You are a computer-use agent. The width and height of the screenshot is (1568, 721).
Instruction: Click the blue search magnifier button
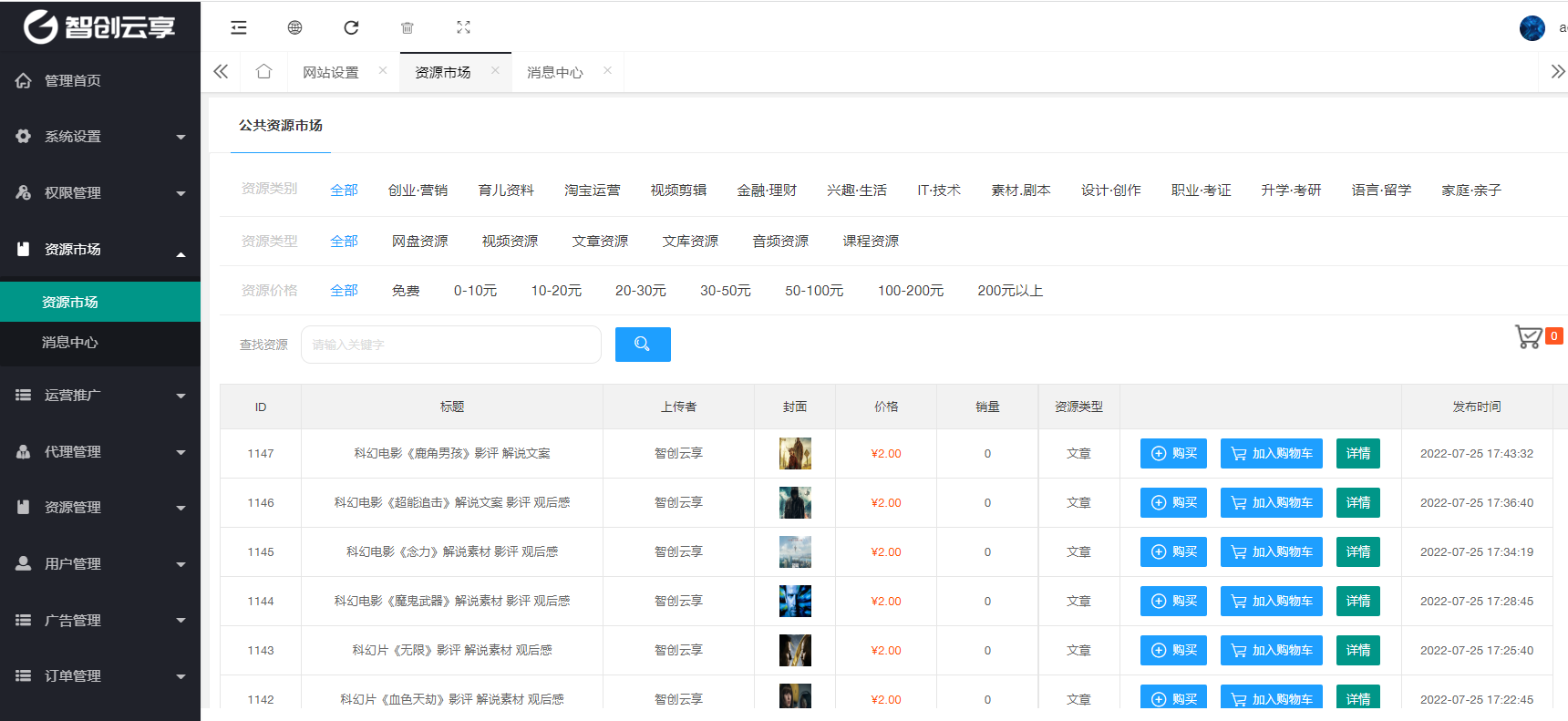[643, 345]
